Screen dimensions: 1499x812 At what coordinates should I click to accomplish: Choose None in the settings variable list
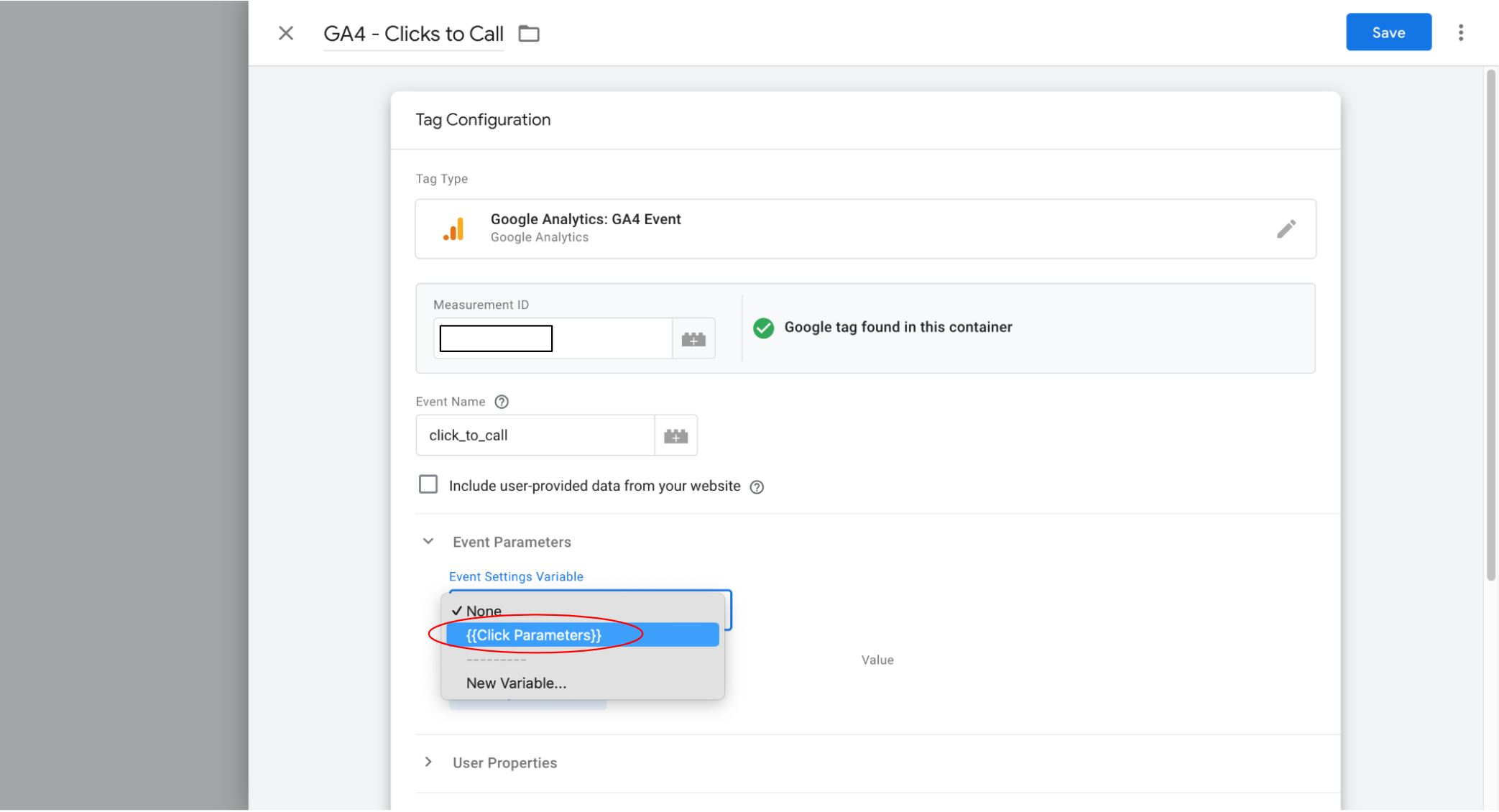pos(484,611)
